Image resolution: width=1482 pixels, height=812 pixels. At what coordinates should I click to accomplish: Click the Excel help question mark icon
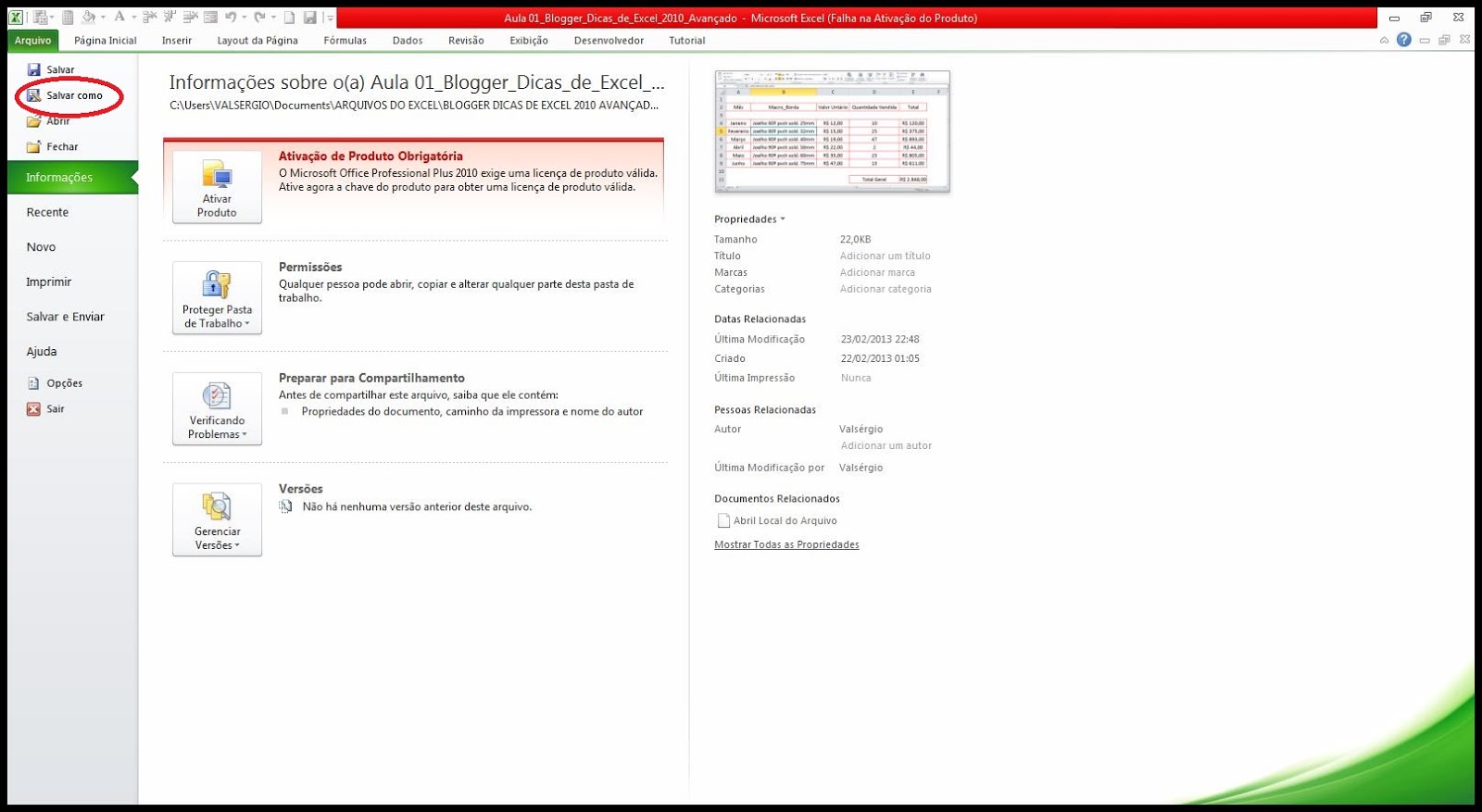click(x=1404, y=40)
